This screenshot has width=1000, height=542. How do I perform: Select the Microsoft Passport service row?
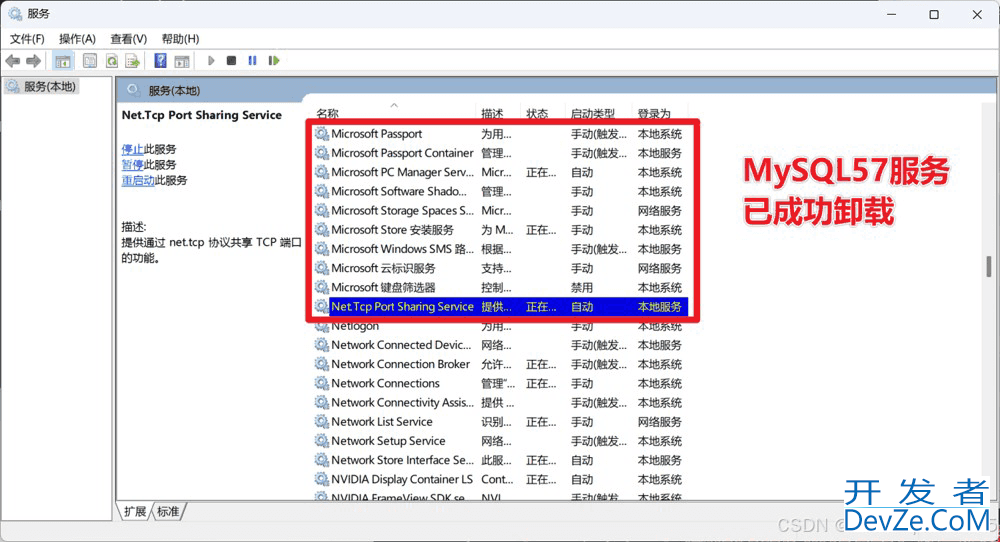tap(501, 134)
